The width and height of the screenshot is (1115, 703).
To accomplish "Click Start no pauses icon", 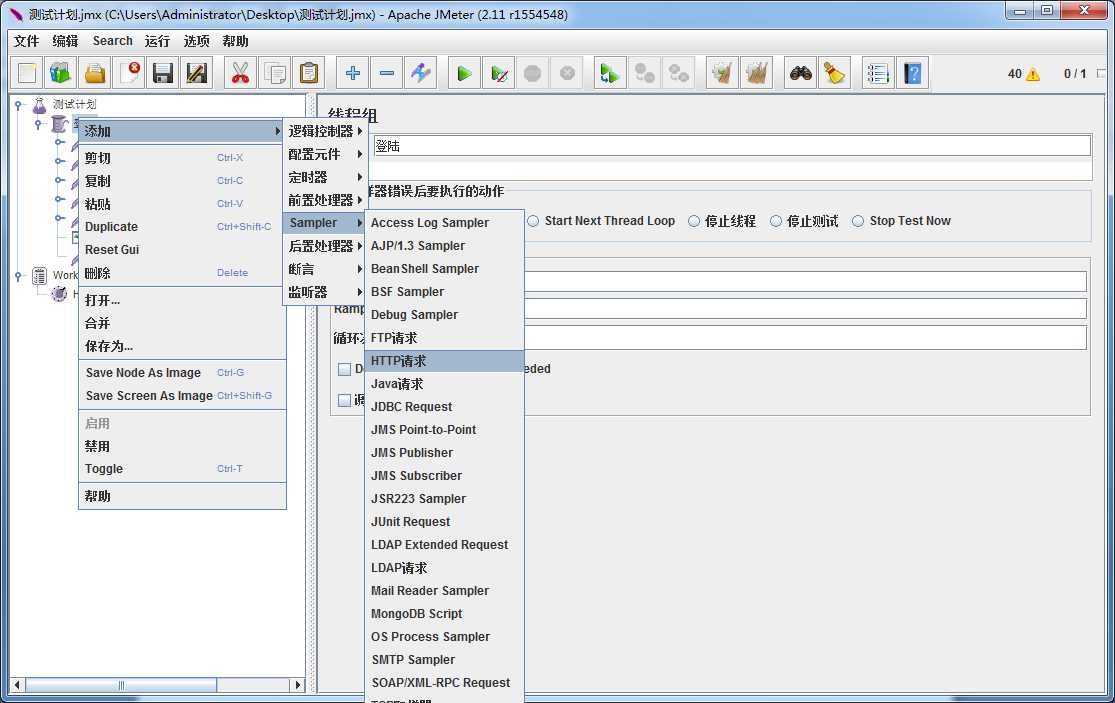I will (x=498, y=73).
